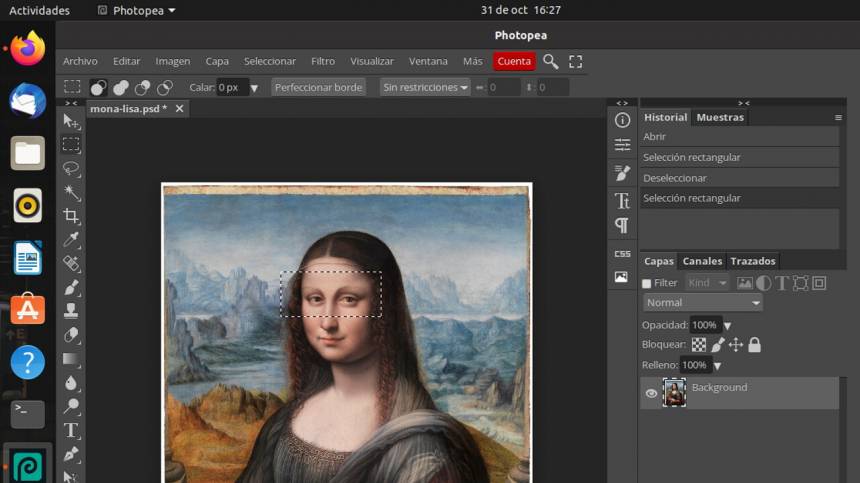Viewport: 860px width, 483px height.
Task: Select the Clone Stamp tool
Action: pyautogui.click(x=71, y=311)
